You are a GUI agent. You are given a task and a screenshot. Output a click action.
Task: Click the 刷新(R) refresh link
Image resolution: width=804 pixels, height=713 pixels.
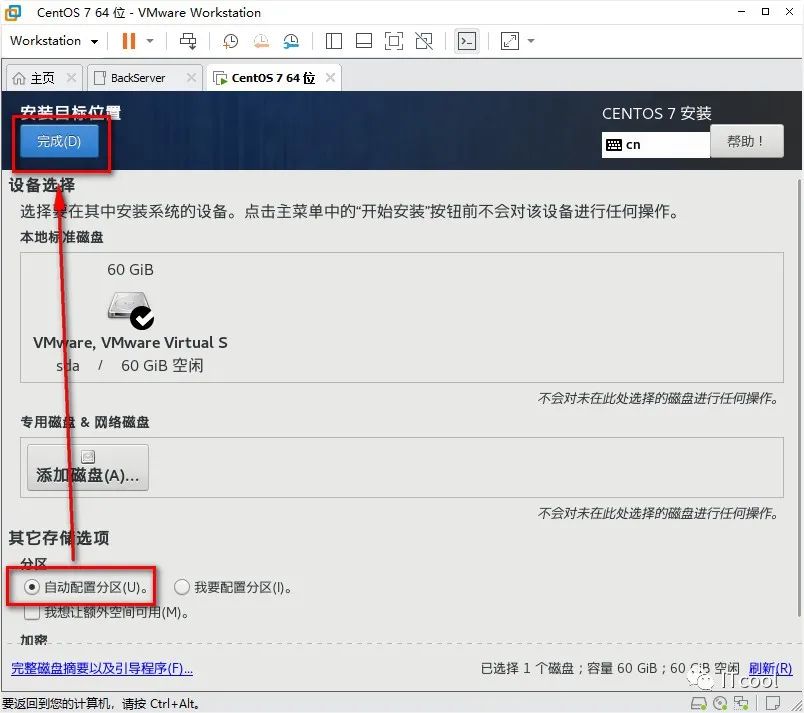770,668
